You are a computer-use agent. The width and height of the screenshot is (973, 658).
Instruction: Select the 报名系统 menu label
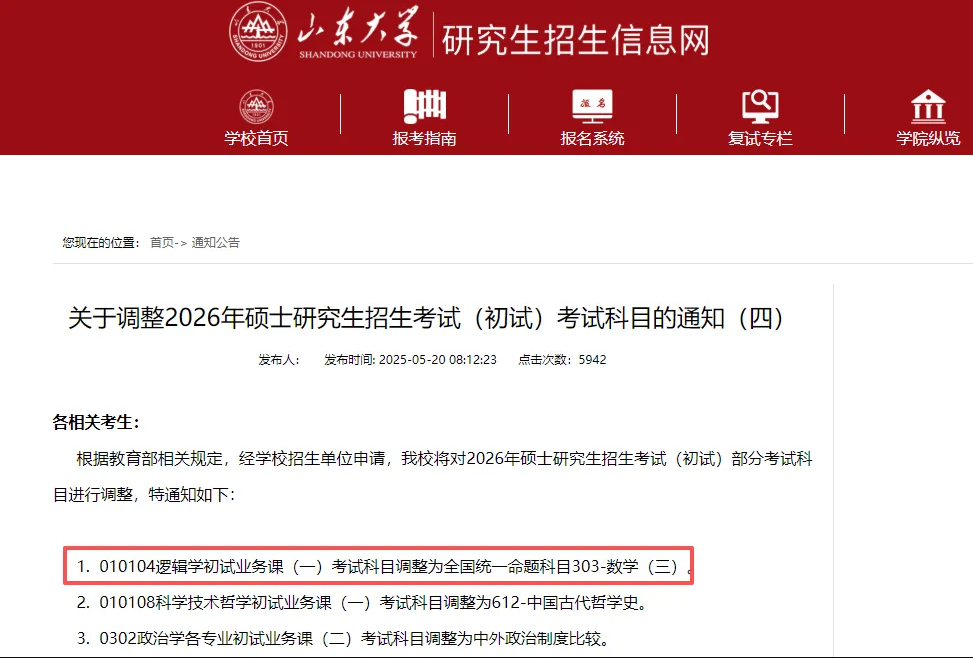pyautogui.click(x=592, y=138)
